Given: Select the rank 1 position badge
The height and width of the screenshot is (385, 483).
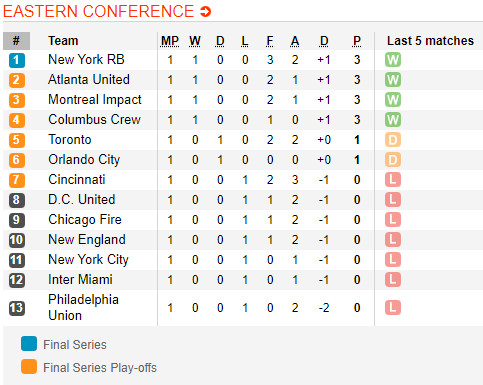Looking at the screenshot, I should point(17,60).
